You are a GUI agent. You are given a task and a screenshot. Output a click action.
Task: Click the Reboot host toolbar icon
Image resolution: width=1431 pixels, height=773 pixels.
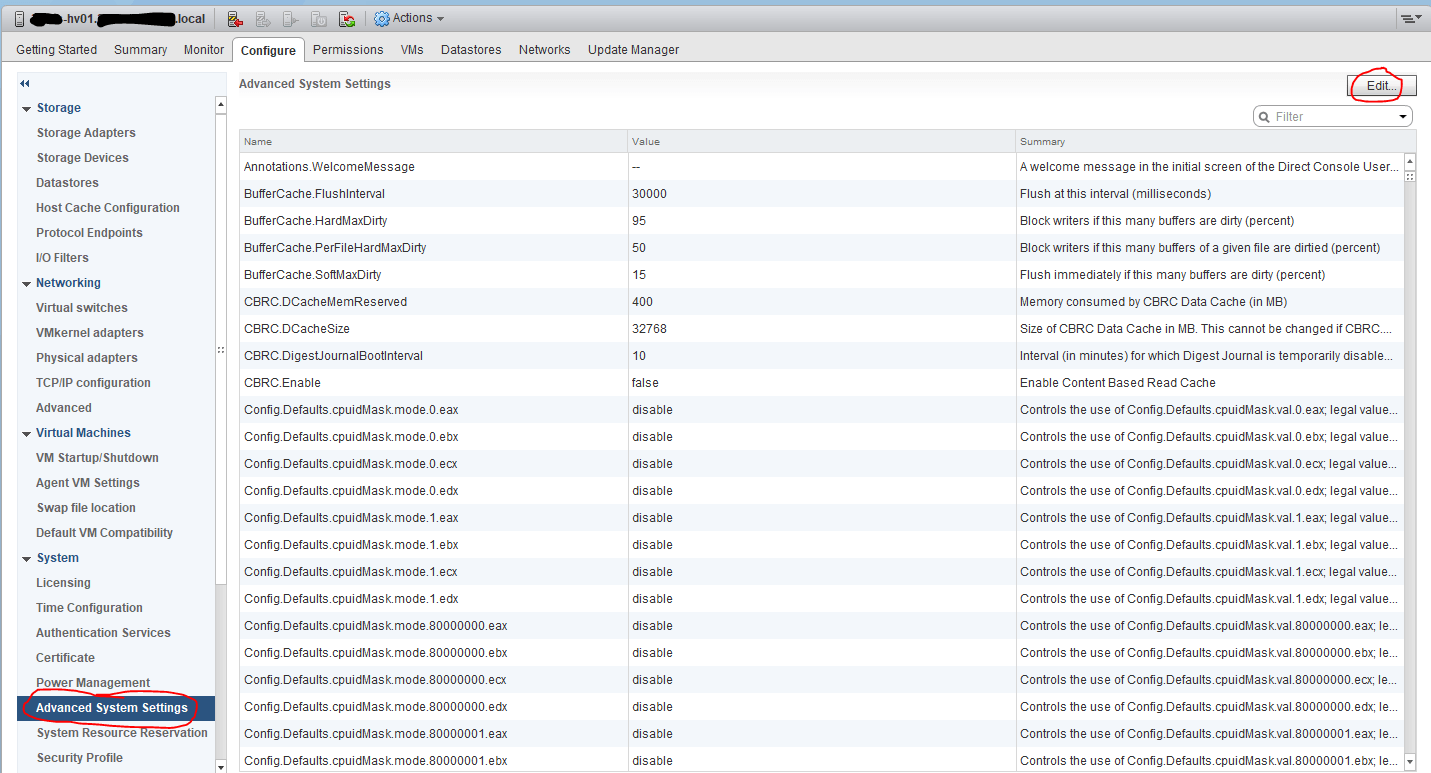tap(347, 19)
